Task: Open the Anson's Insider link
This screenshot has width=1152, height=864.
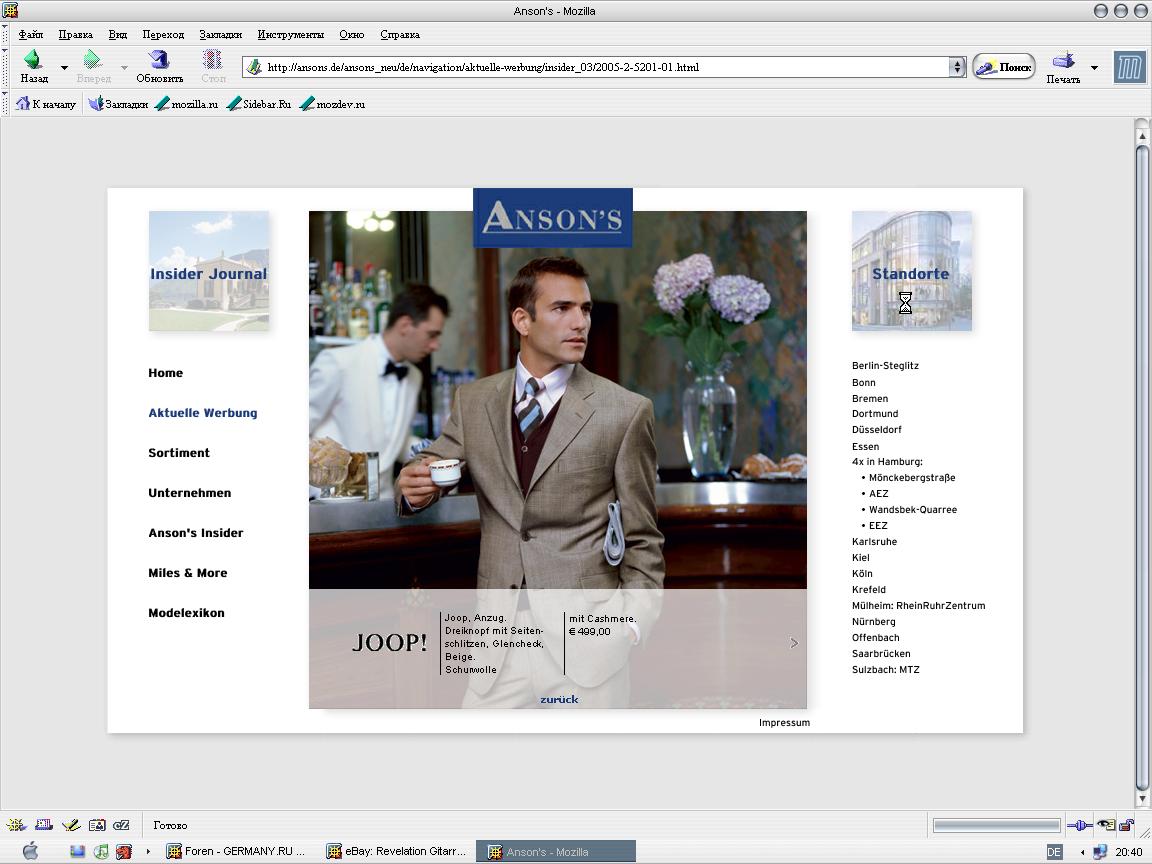Action: point(195,533)
